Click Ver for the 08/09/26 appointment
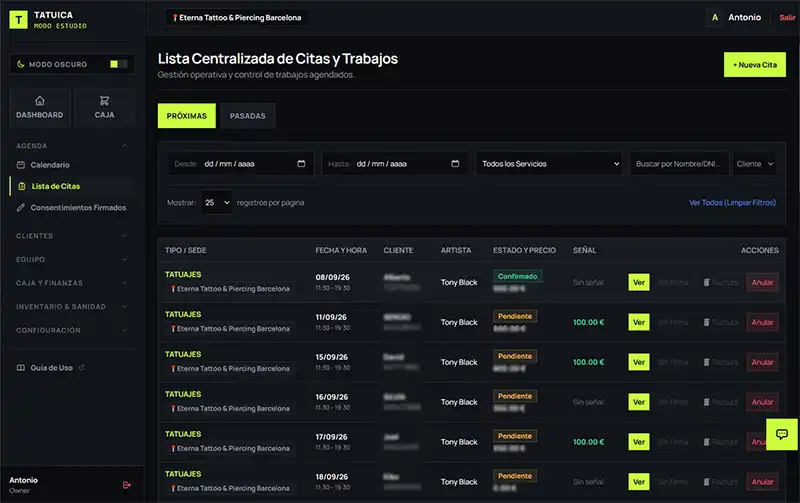 click(x=639, y=282)
